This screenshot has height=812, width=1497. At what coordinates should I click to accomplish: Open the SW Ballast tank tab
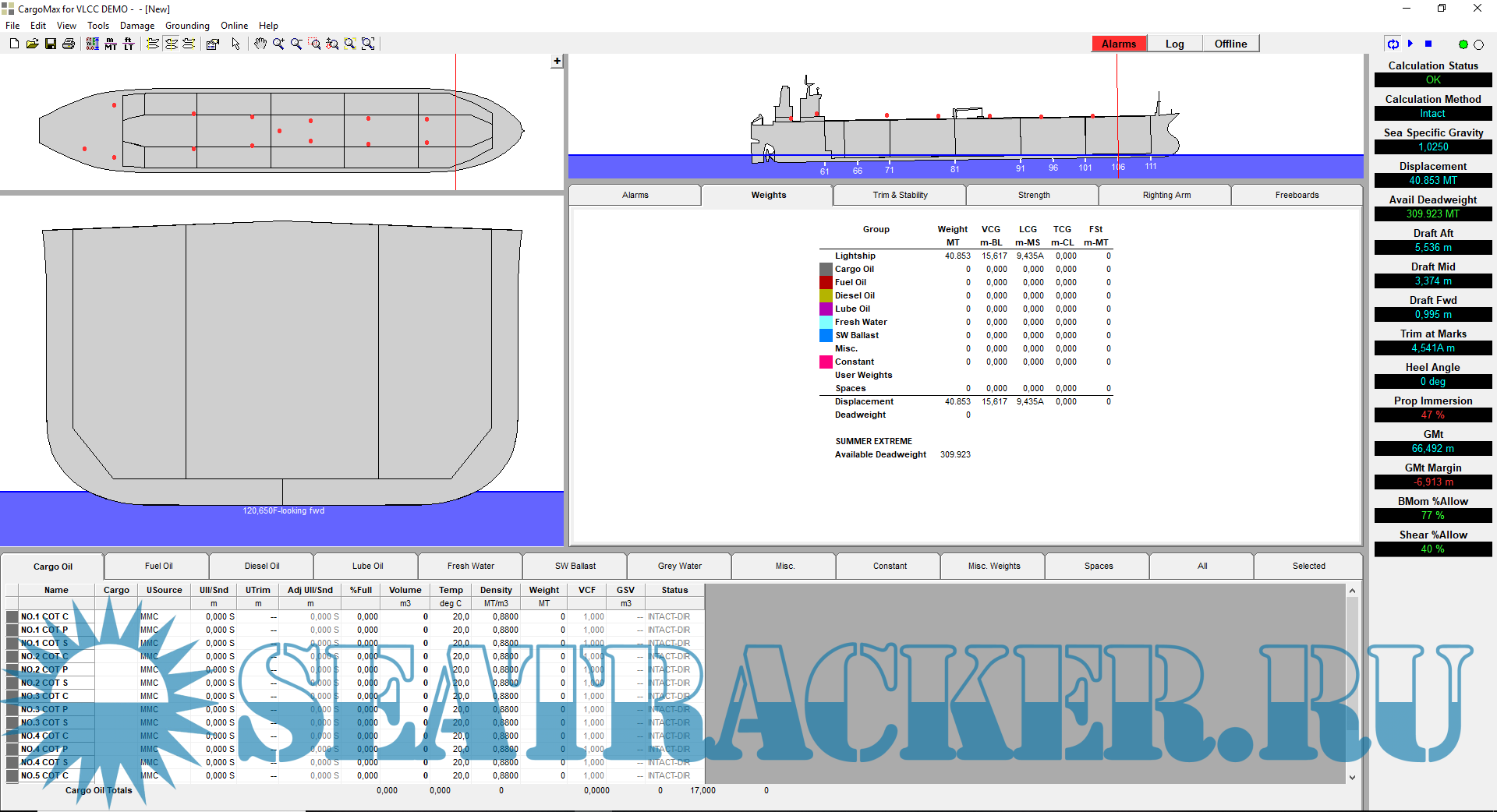[575, 566]
